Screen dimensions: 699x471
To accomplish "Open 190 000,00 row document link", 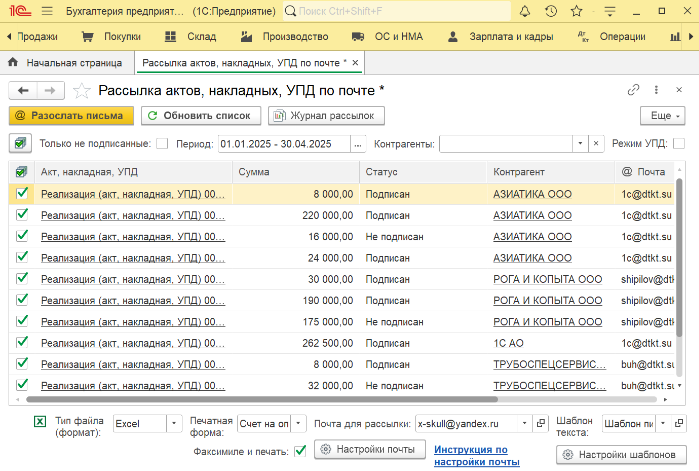I will pos(133,301).
